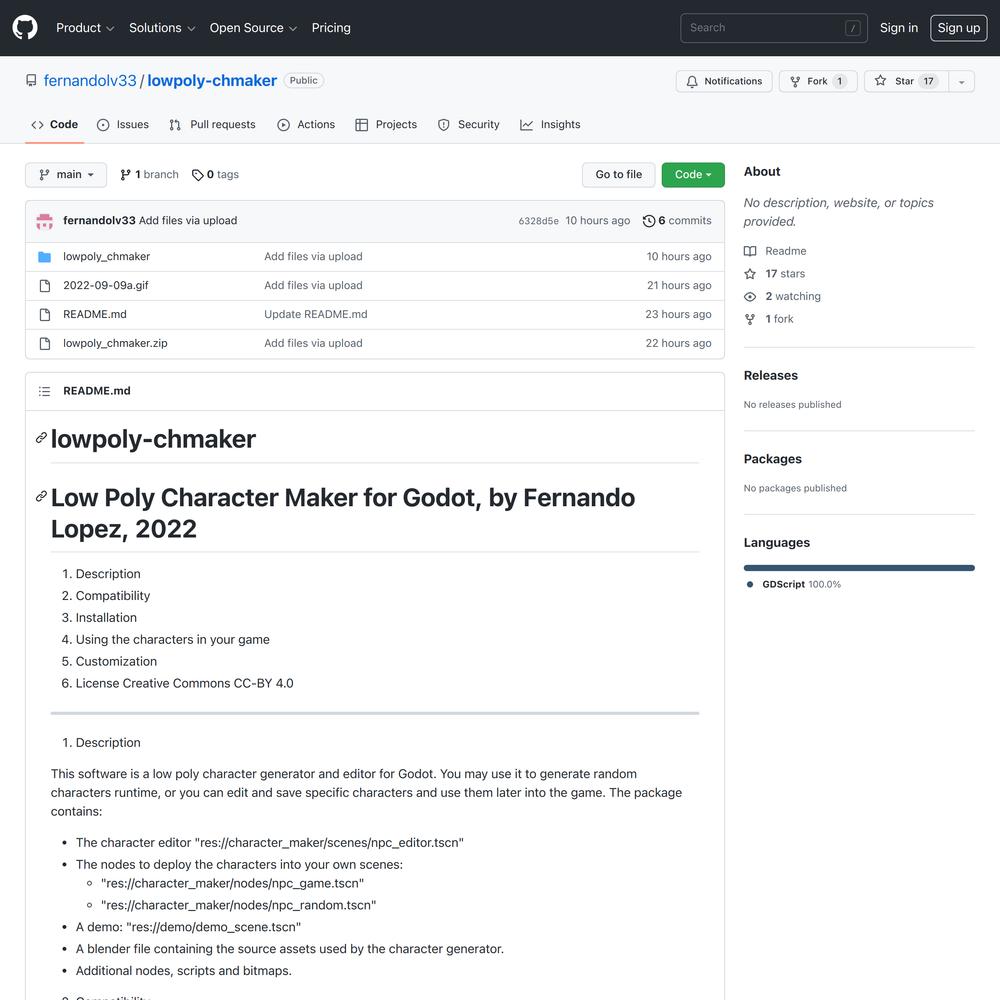The width and height of the screenshot is (1000, 1000).
Task: Star this repository
Action: (x=906, y=81)
